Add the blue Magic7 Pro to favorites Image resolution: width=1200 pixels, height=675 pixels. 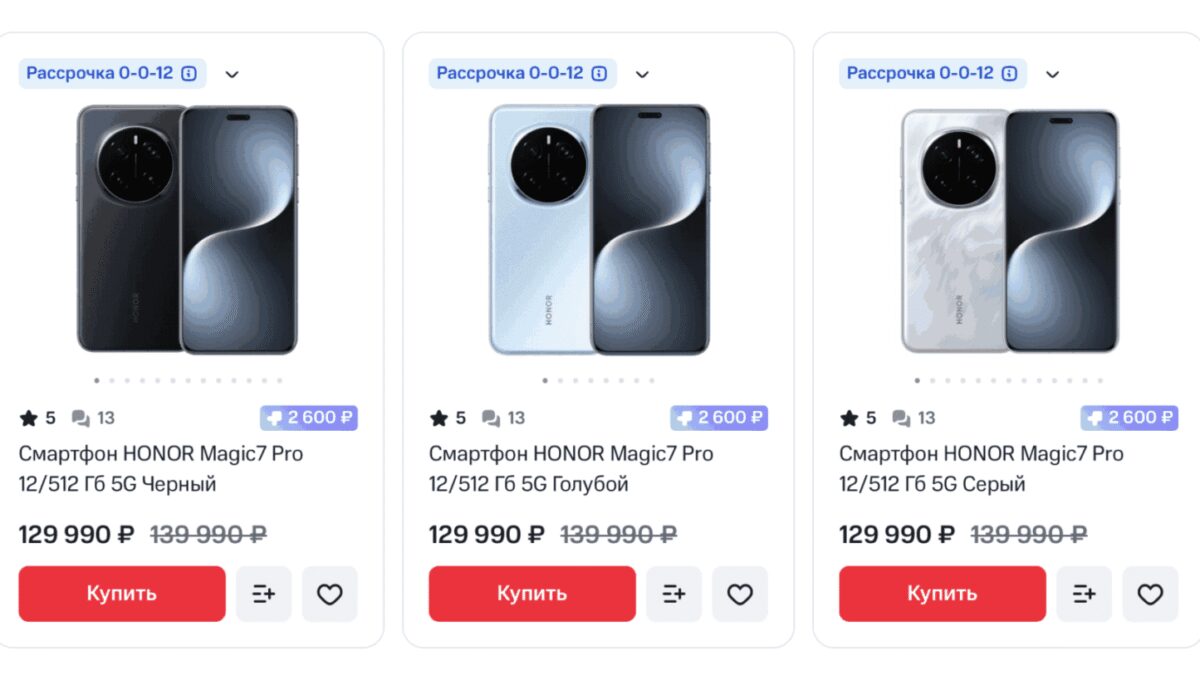(x=740, y=594)
